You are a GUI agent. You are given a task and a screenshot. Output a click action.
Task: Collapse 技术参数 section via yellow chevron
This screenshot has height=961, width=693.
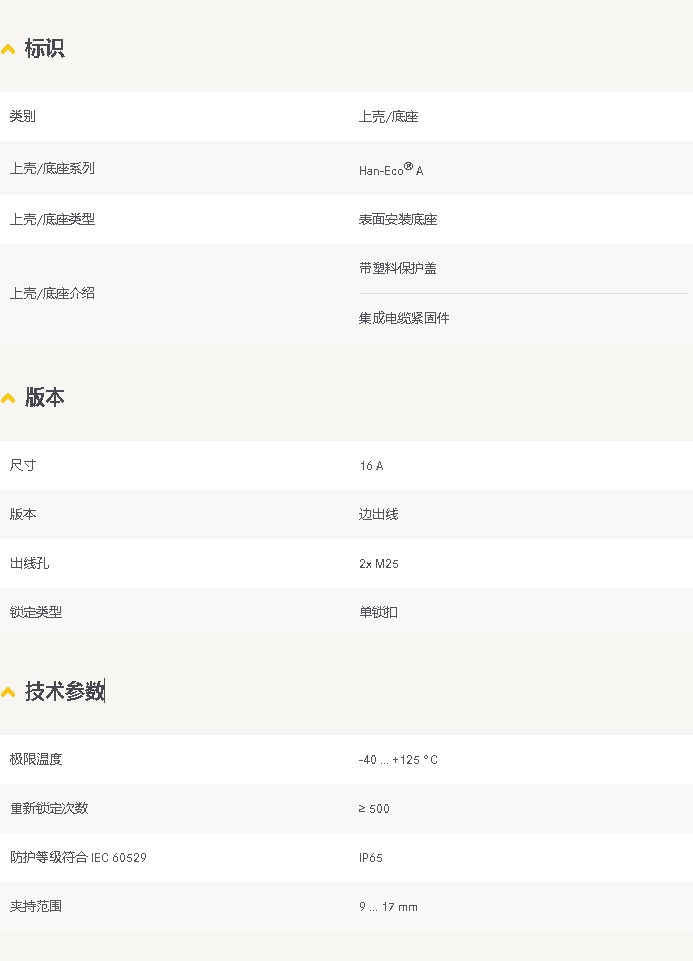(x=8, y=692)
